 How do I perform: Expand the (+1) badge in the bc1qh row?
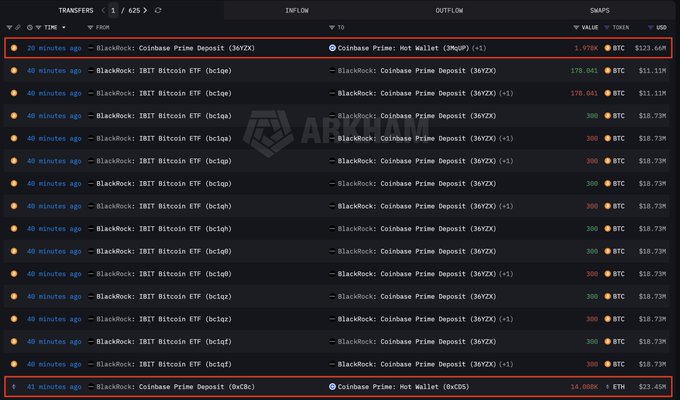tap(506, 206)
